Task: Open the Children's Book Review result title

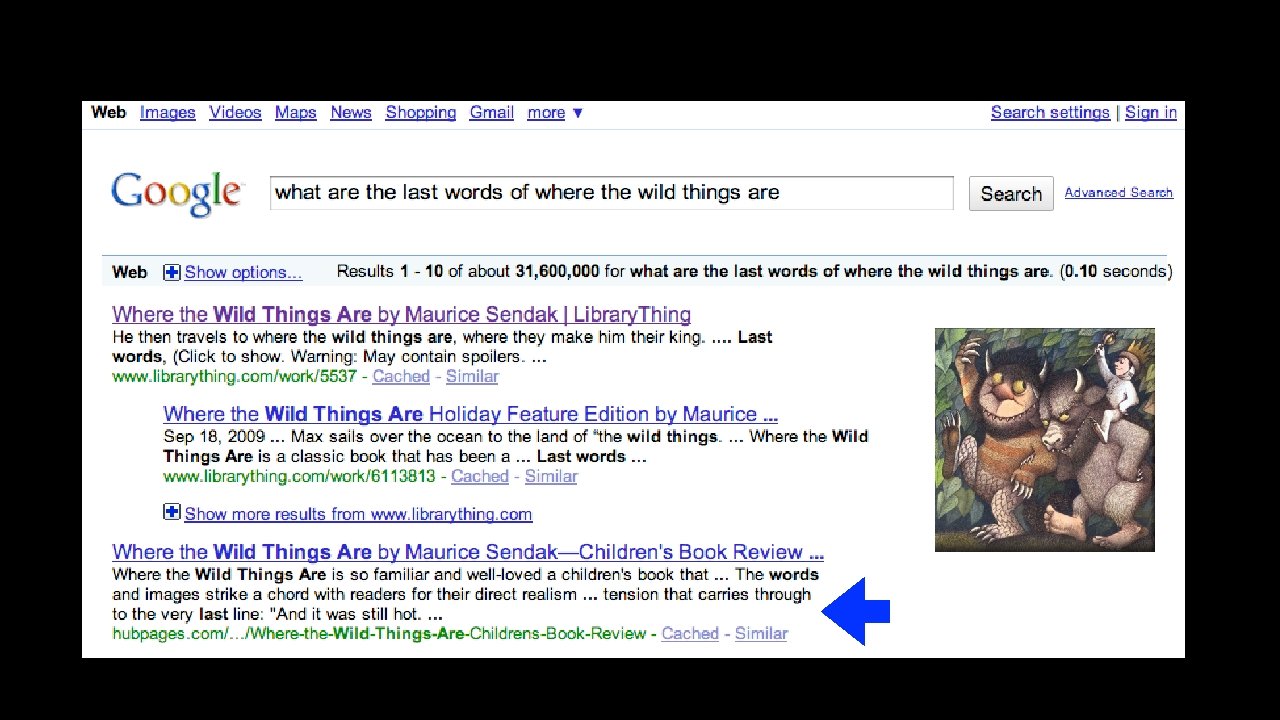Action: click(x=468, y=552)
